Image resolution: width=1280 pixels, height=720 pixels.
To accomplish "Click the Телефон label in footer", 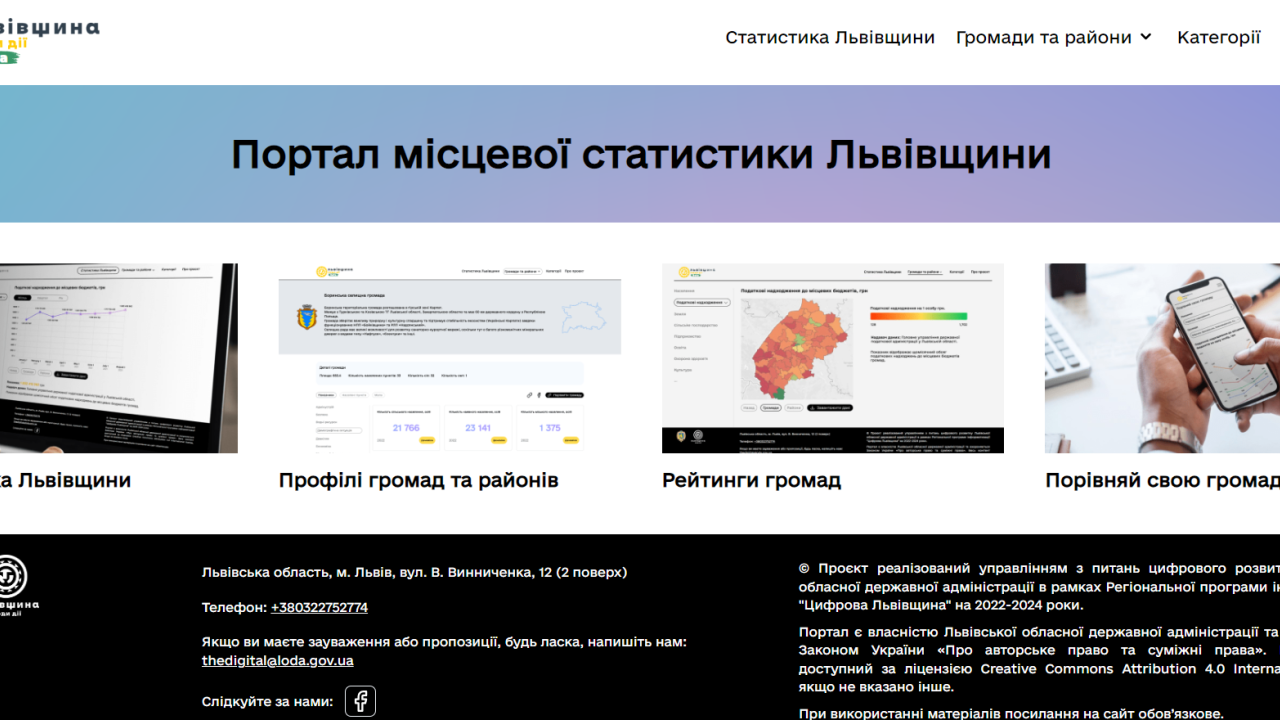I will 234,607.
